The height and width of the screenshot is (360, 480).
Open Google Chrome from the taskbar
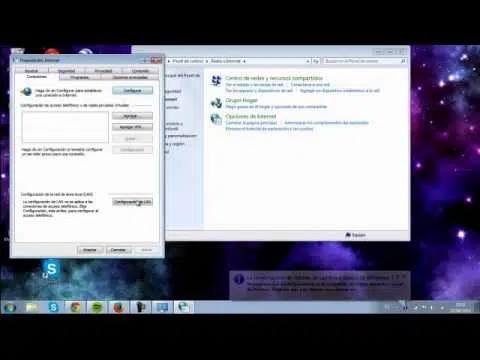click(x=75, y=307)
